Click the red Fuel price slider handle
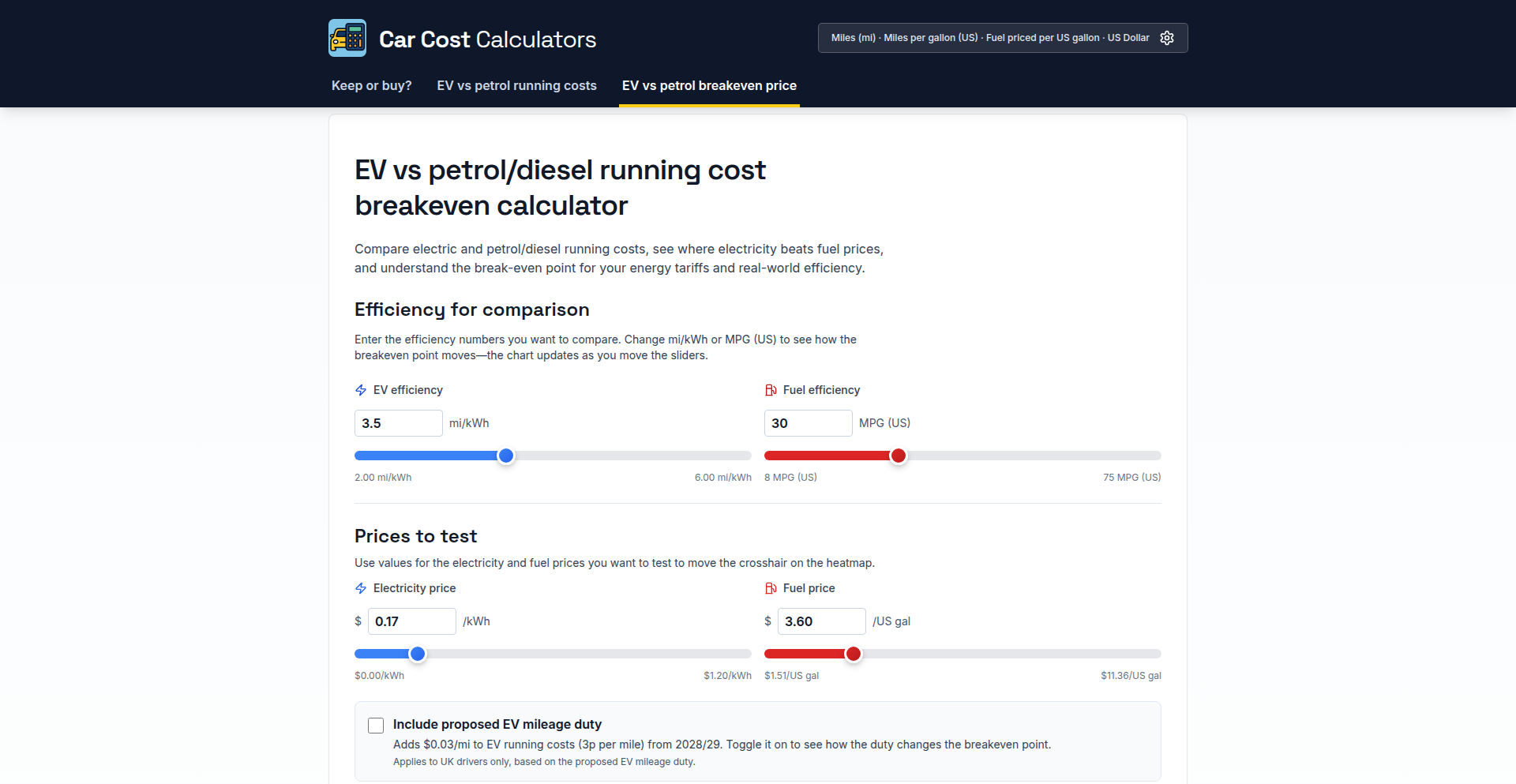This screenshot has width=1516, height=784. (854, 654)
